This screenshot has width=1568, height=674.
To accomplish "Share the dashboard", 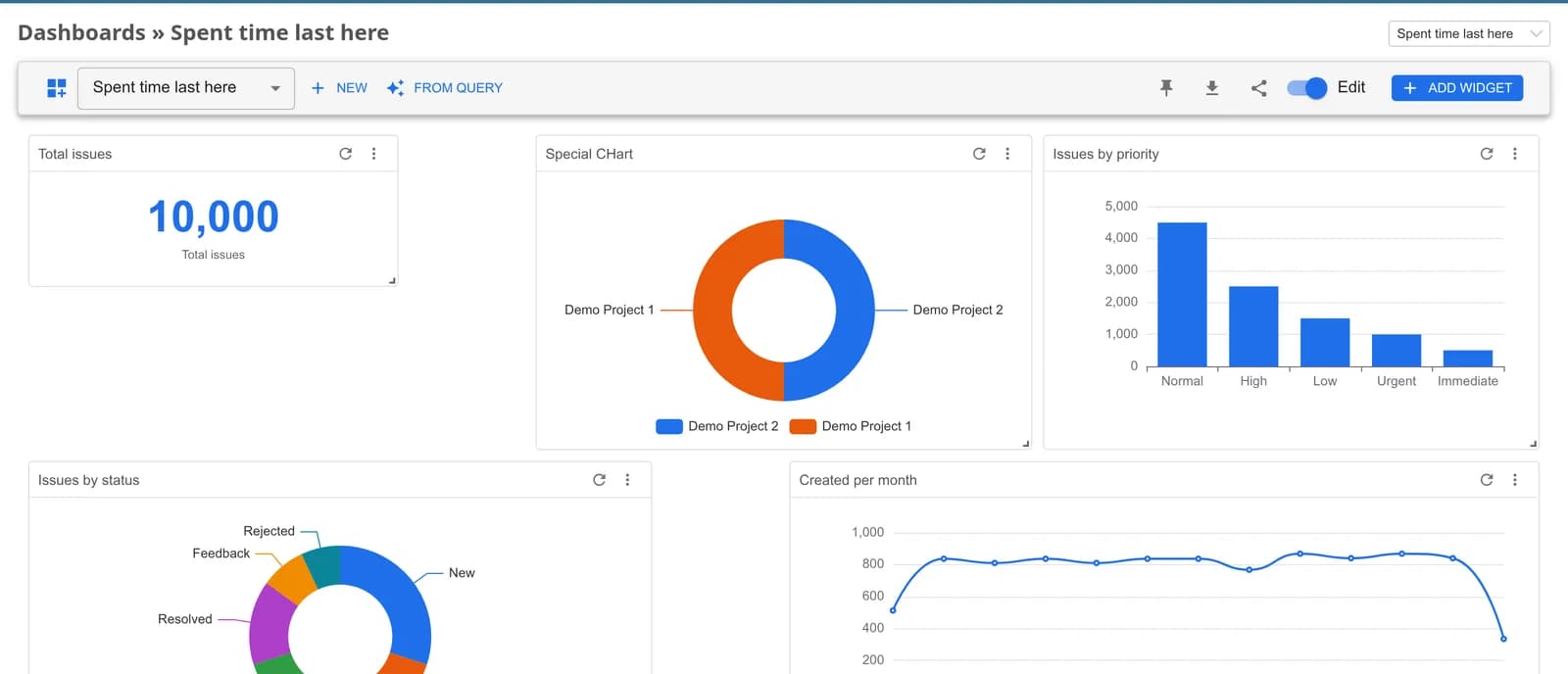I will [x=1259, y=88].
